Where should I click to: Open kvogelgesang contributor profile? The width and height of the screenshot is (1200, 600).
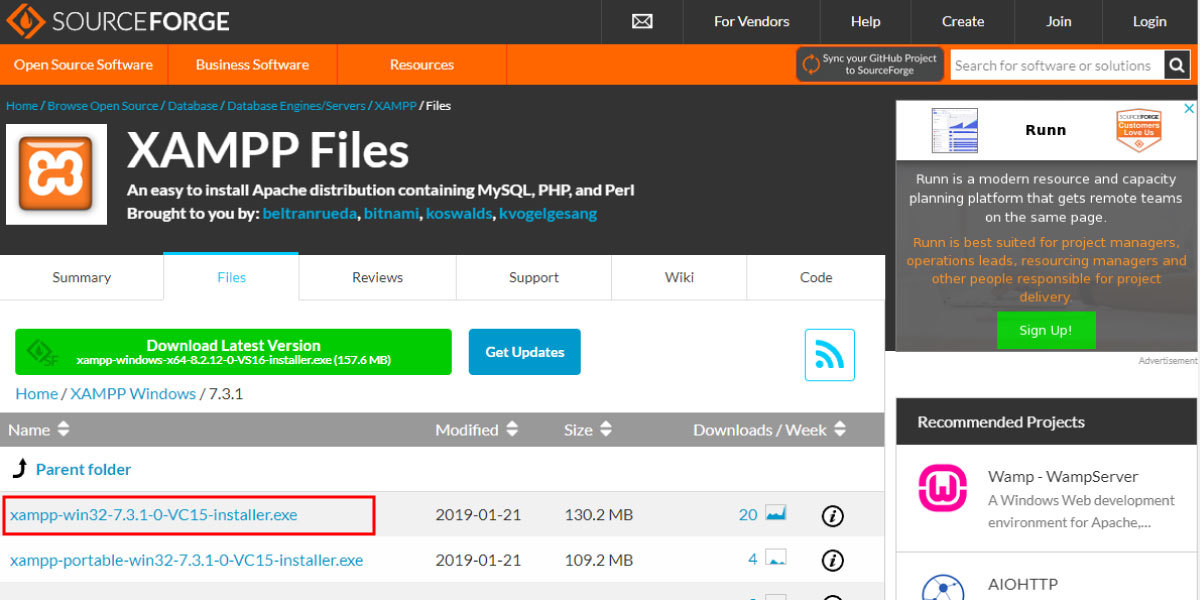[x=548, y=214]
